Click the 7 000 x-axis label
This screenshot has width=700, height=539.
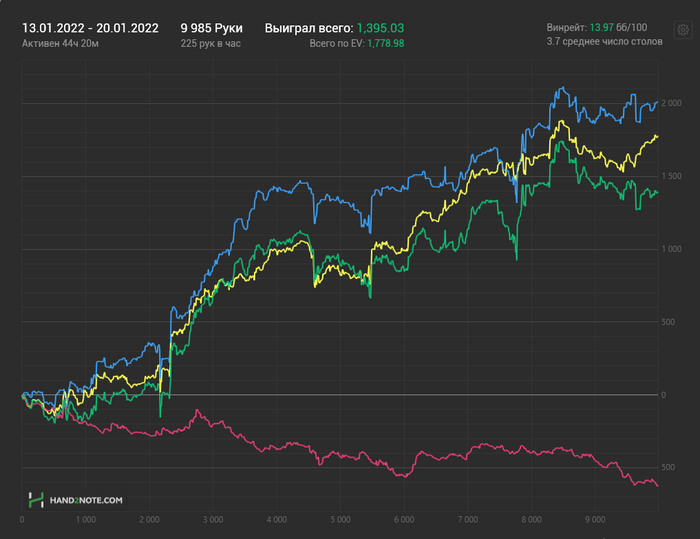(468, 520)
